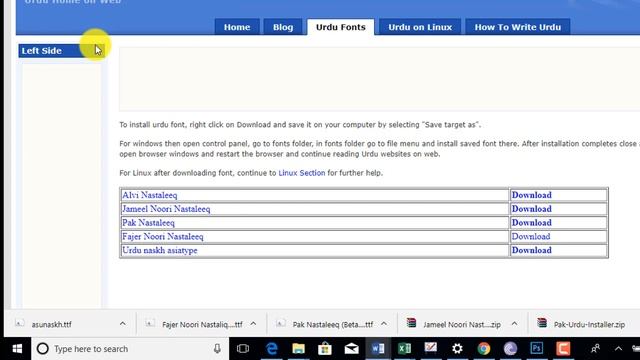Download the Fajer Noori Nastaleeq font

coord(531,237)
